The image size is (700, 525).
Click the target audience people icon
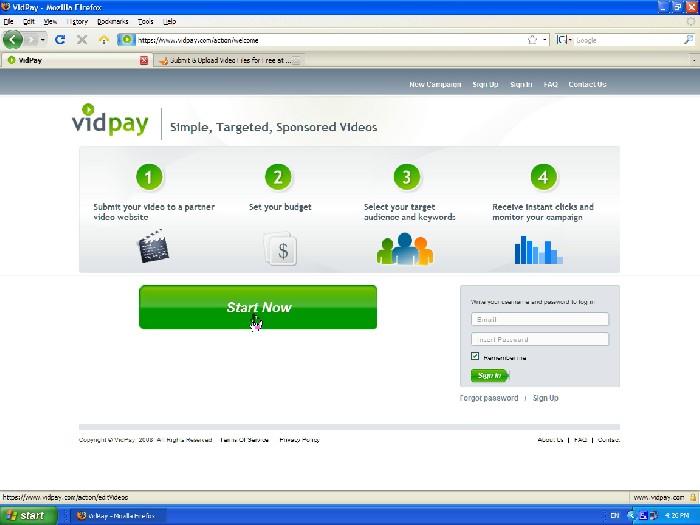[x=405, y=249]
